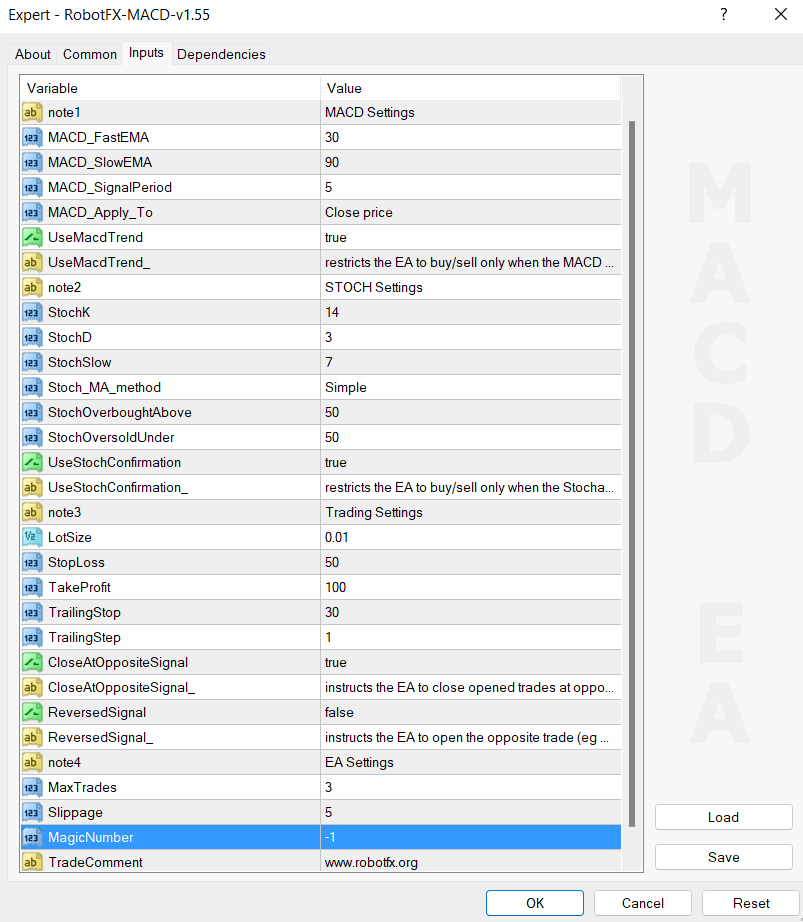Click the integer icon beside Stoch_MA_method
803x922 pixels.
pyautogui.click(x=32, y=387)
